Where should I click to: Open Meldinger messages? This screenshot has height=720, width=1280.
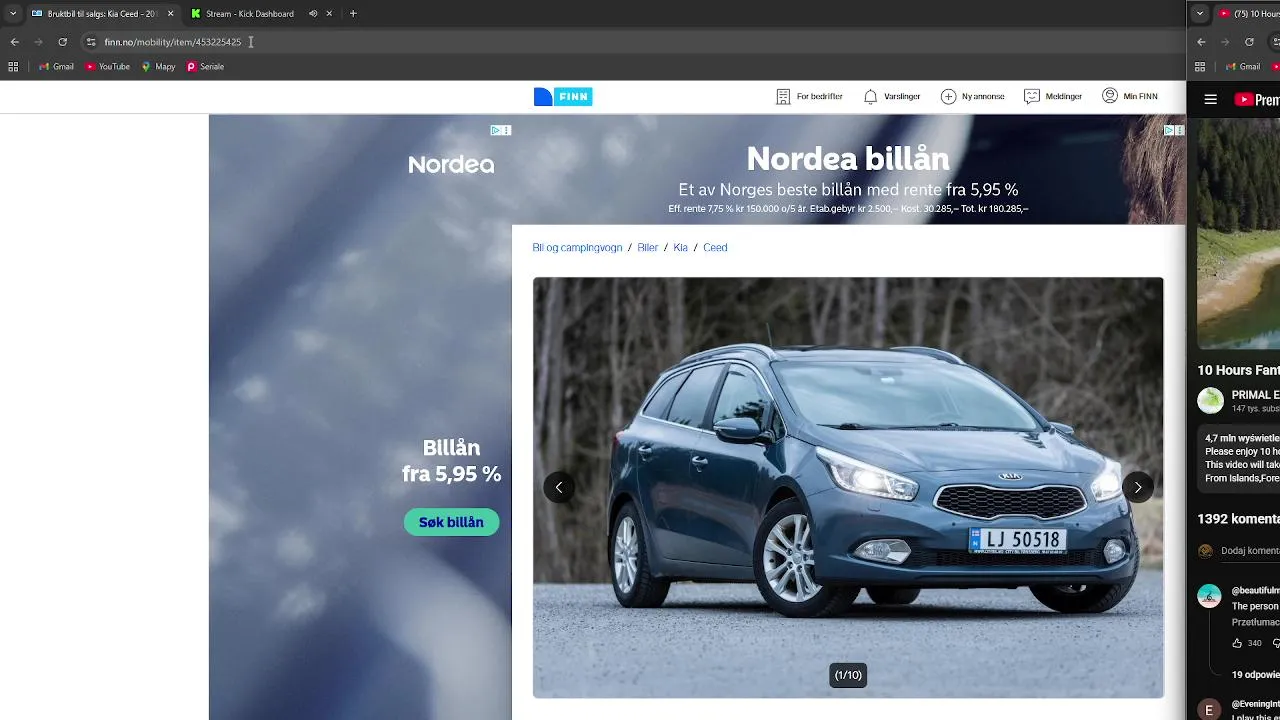1053,97
